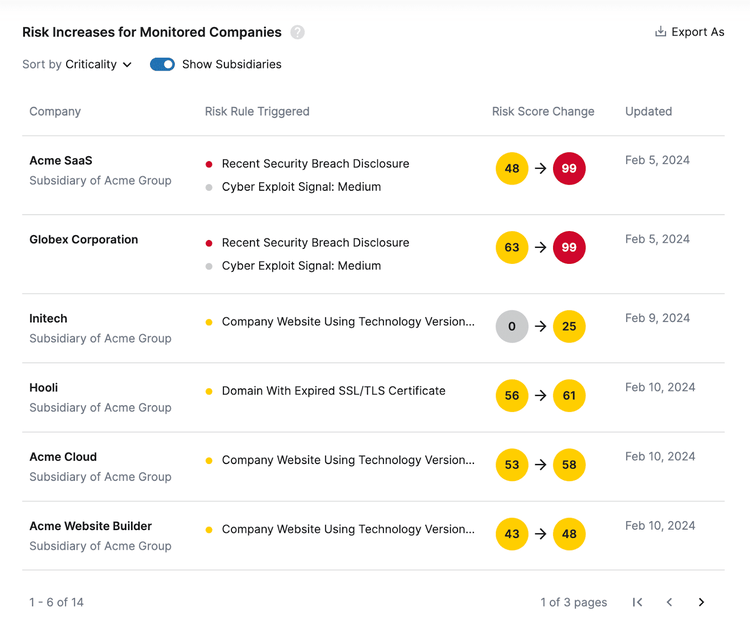Click Initech gray score 0 badge
Image resolution: width=750 pixels, height=629 pixels.
512,326
